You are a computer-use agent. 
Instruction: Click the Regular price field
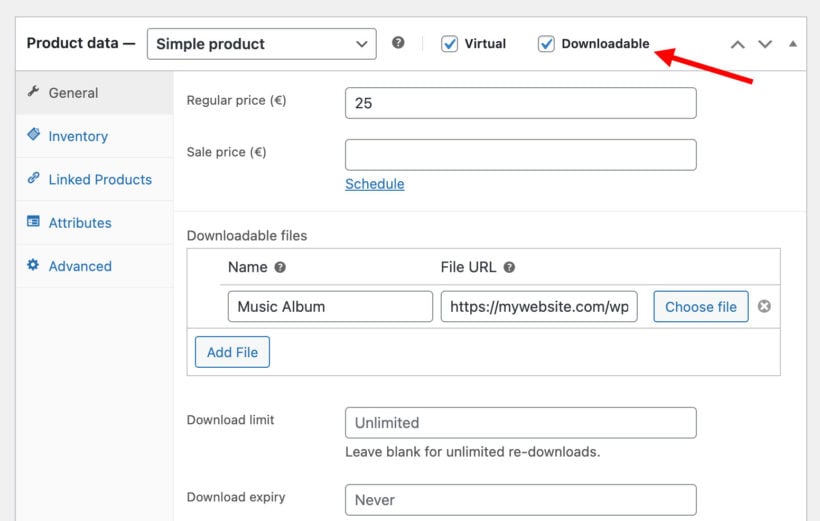(x=521, y=103)
